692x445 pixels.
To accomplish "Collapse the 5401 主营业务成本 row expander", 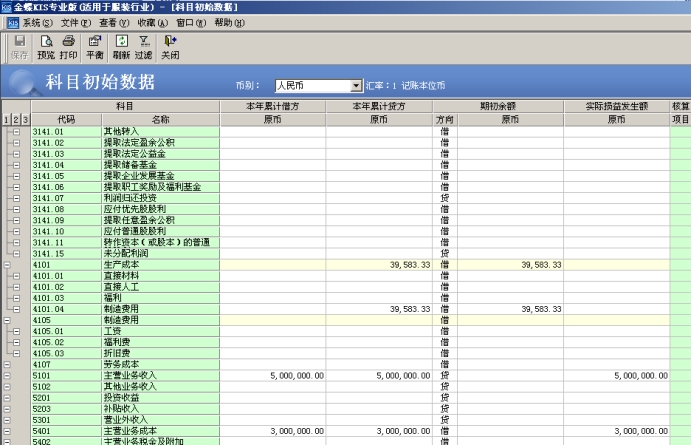I will coord(7,431).
